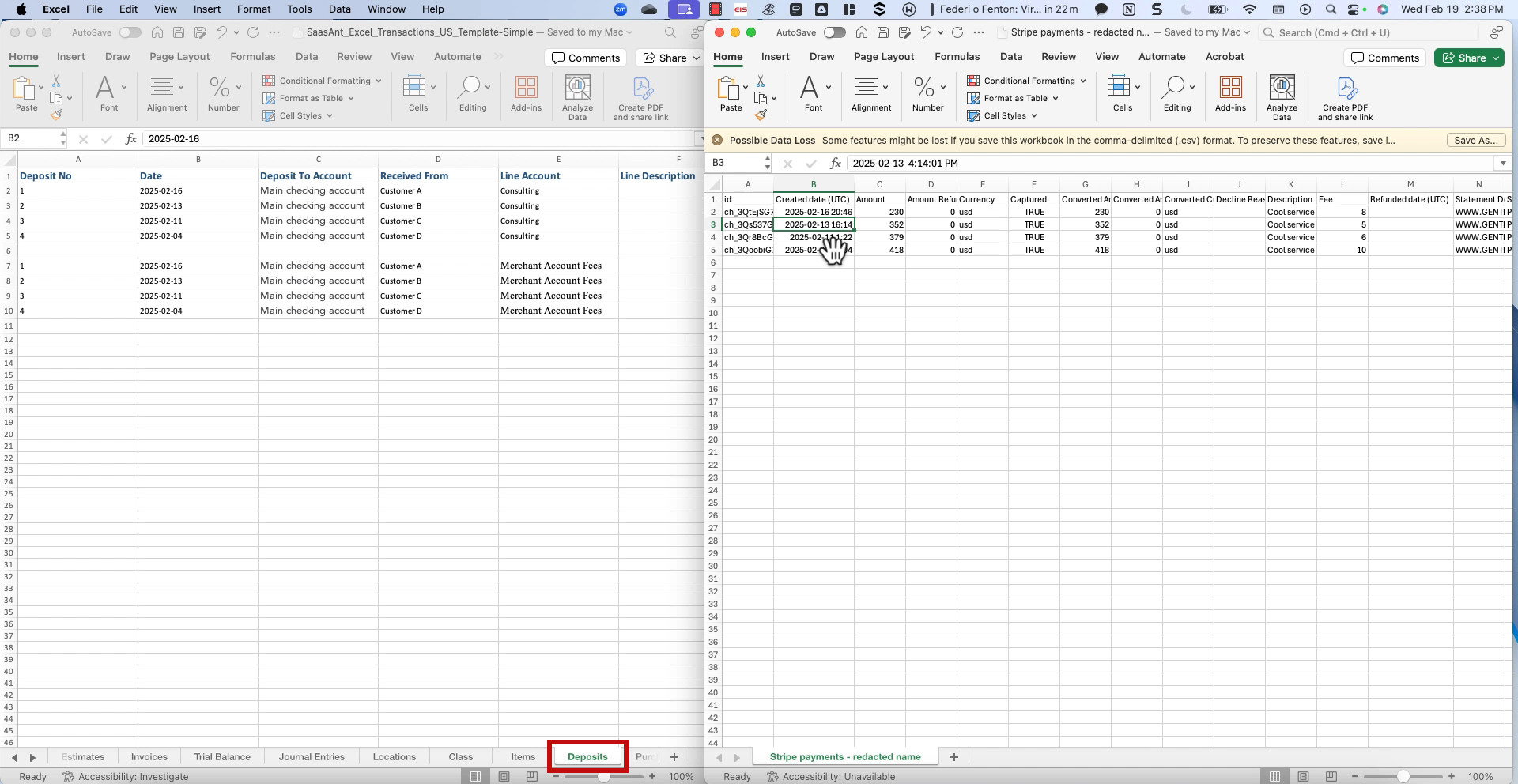Screen dimensions: 1518x784
Task: Click Page Break Preview icon, right status bar
Action: click(x=1331, y=777)
